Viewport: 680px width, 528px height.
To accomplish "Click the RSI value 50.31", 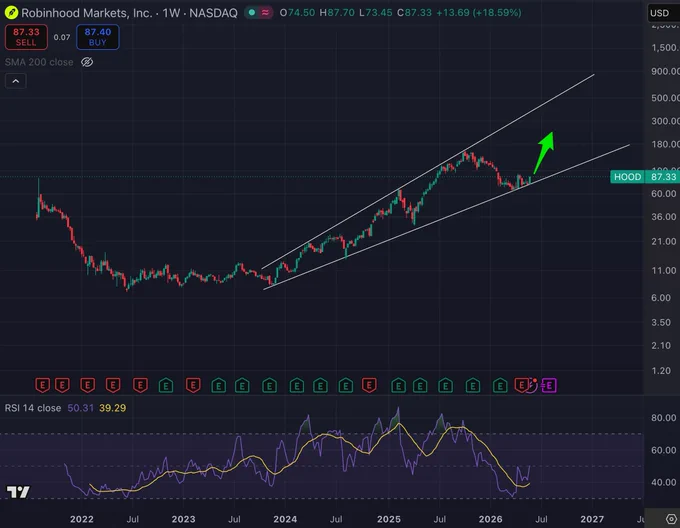I will pyautogui.click(x=80, y=408).
